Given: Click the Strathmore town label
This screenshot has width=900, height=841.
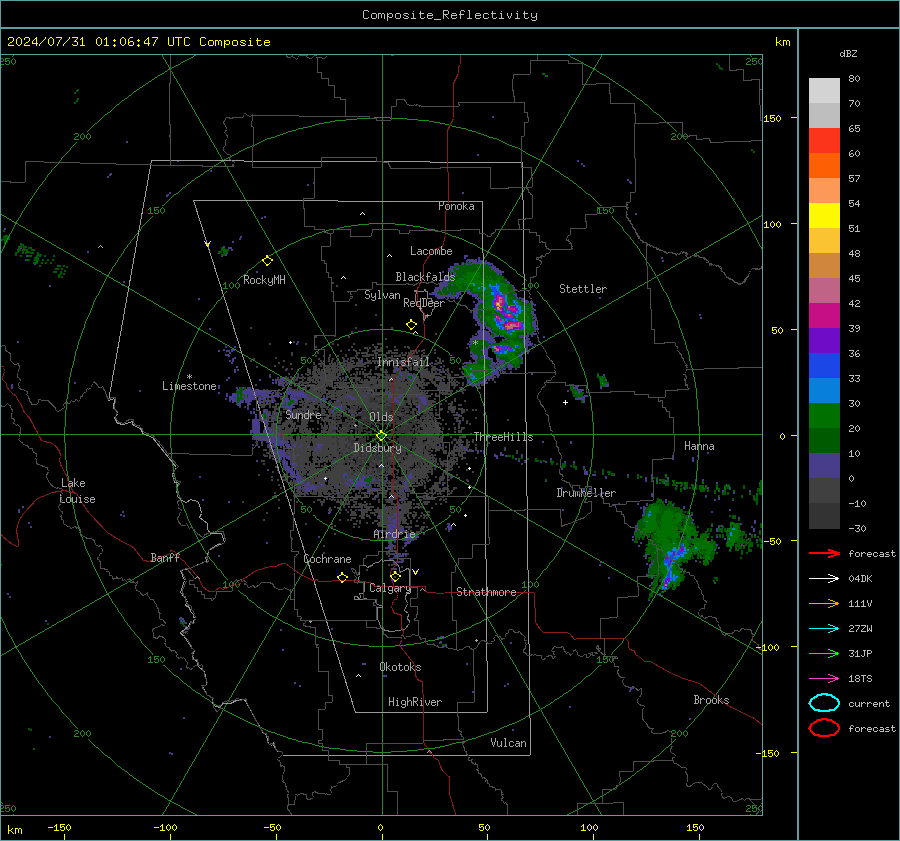Looking at the screenshot, I should (486, 592).
